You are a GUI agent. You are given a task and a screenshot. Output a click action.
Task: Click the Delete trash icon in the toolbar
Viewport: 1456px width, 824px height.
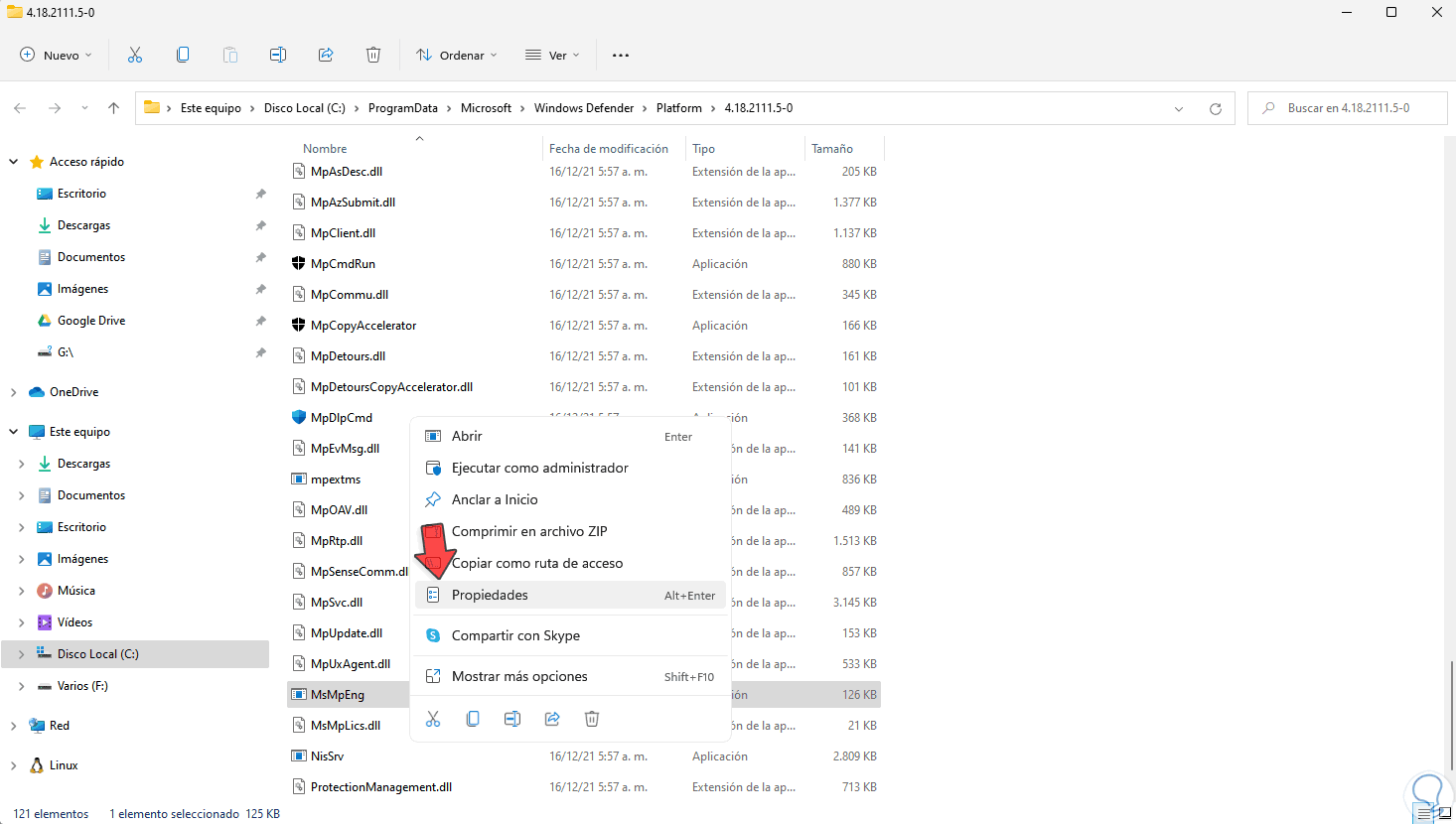pos(373,56)
